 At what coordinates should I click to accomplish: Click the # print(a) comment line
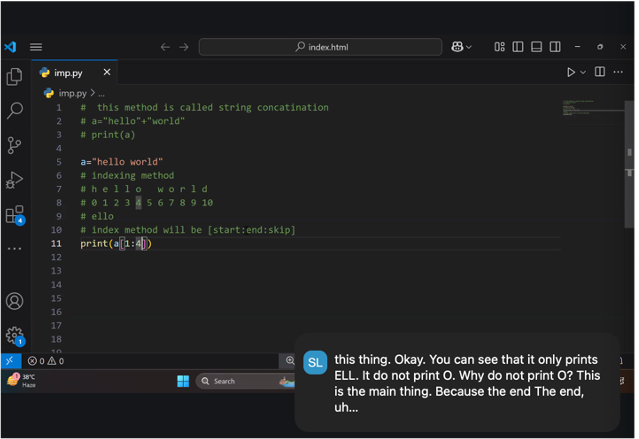click(108, 135)
